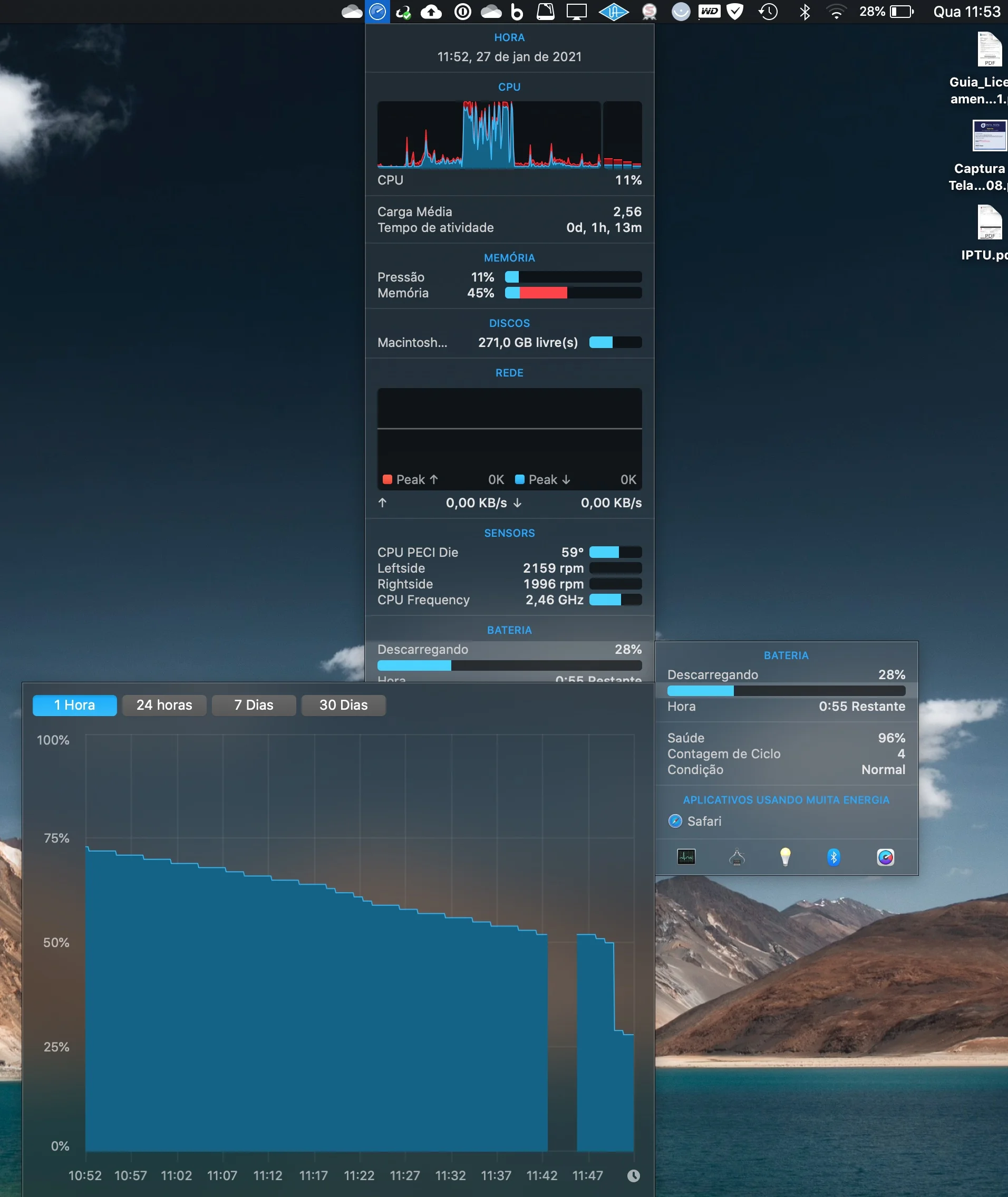Click the Saúde 96% row
The image size is (1008, 1197).
786,738
